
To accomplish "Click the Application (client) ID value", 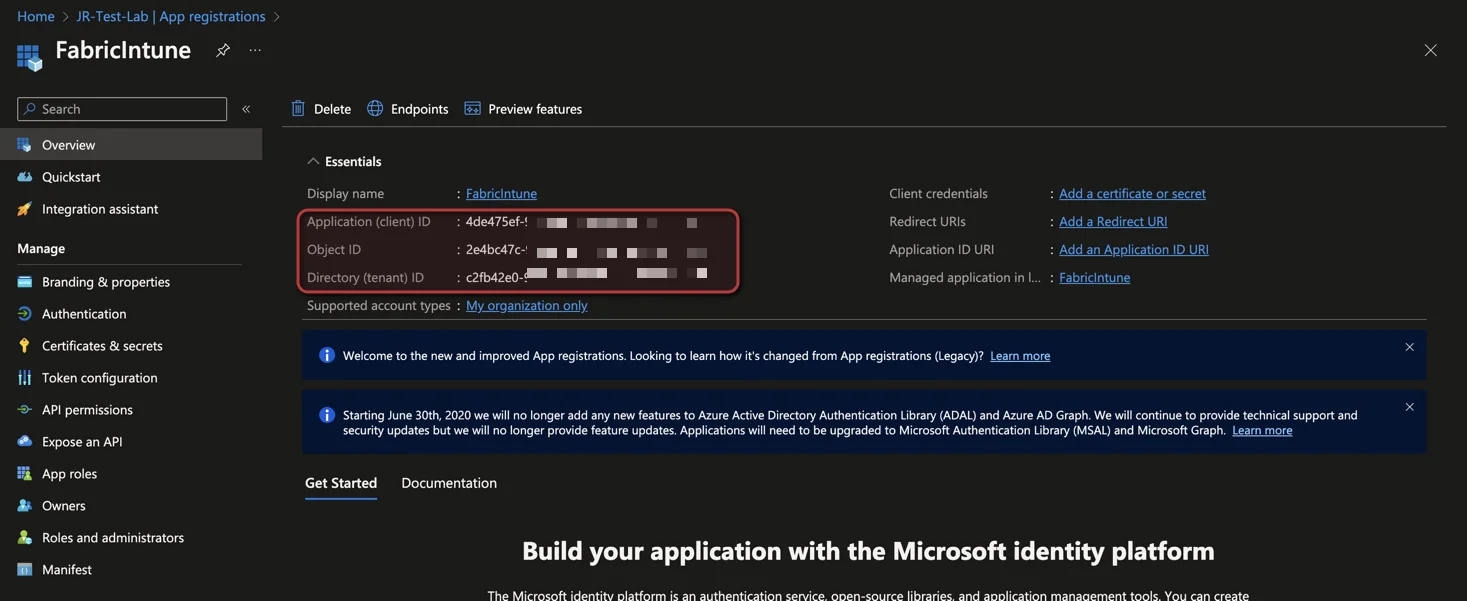I will click(x=582, y=222).
